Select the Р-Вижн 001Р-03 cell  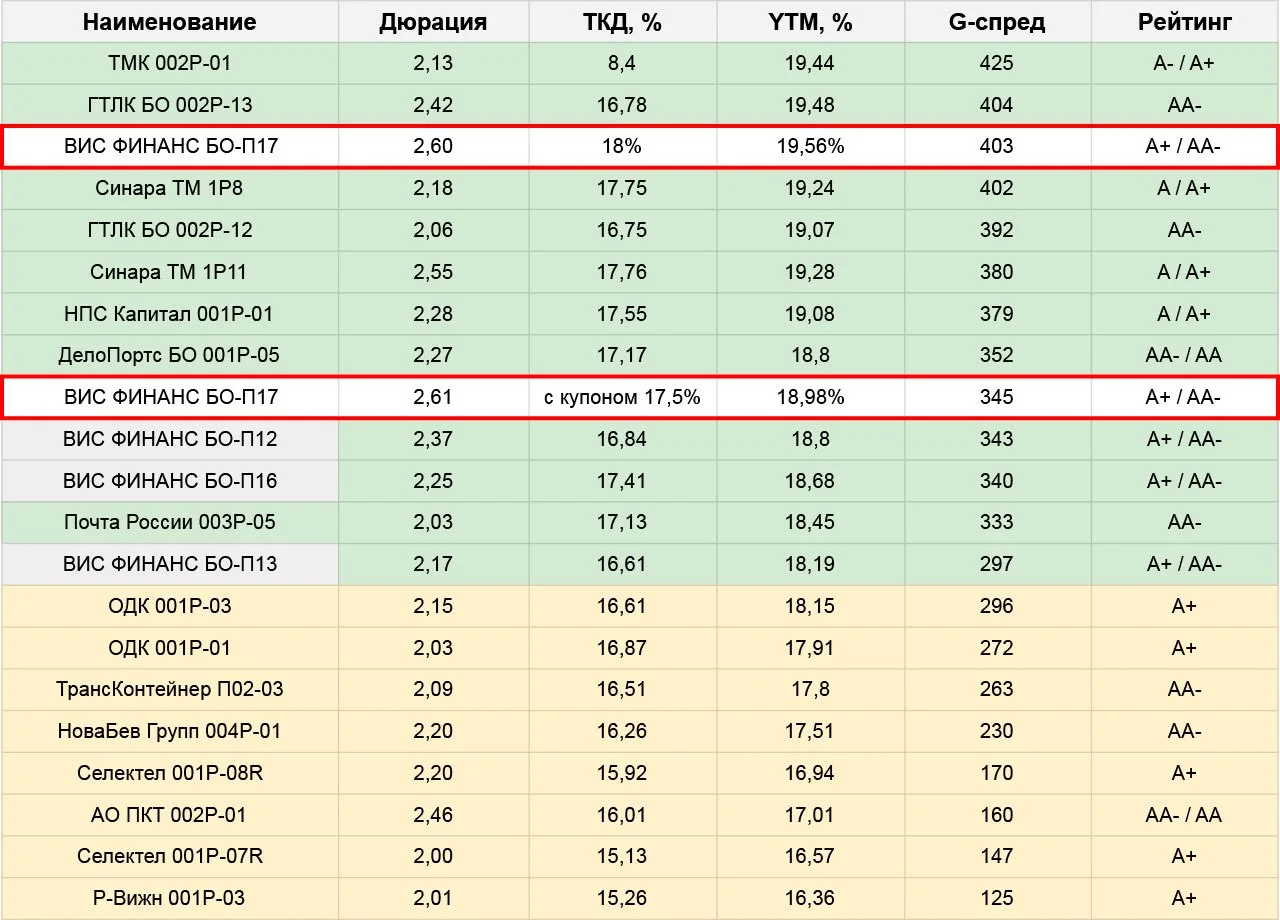point(169,898)
